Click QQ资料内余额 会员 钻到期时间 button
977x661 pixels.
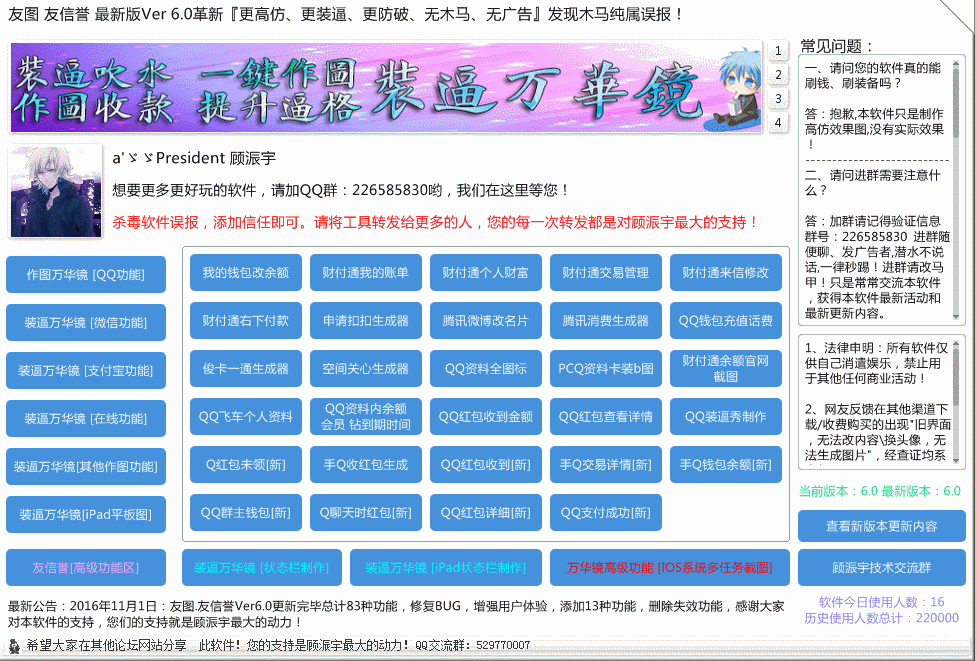point(366,416)
